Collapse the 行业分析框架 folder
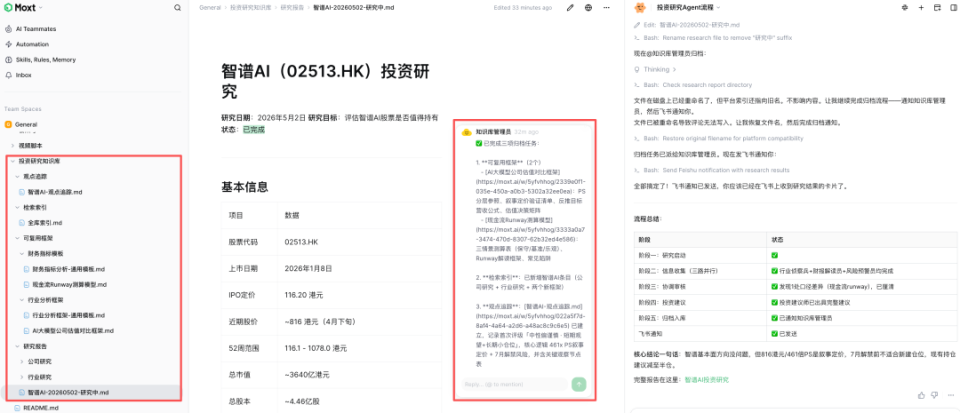The width and height of the screenshot is (960, 413). point(22,300)
